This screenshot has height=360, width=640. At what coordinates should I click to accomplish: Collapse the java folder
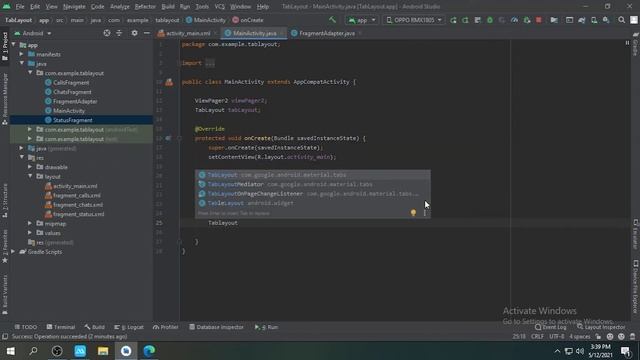[x=22, y=64]
